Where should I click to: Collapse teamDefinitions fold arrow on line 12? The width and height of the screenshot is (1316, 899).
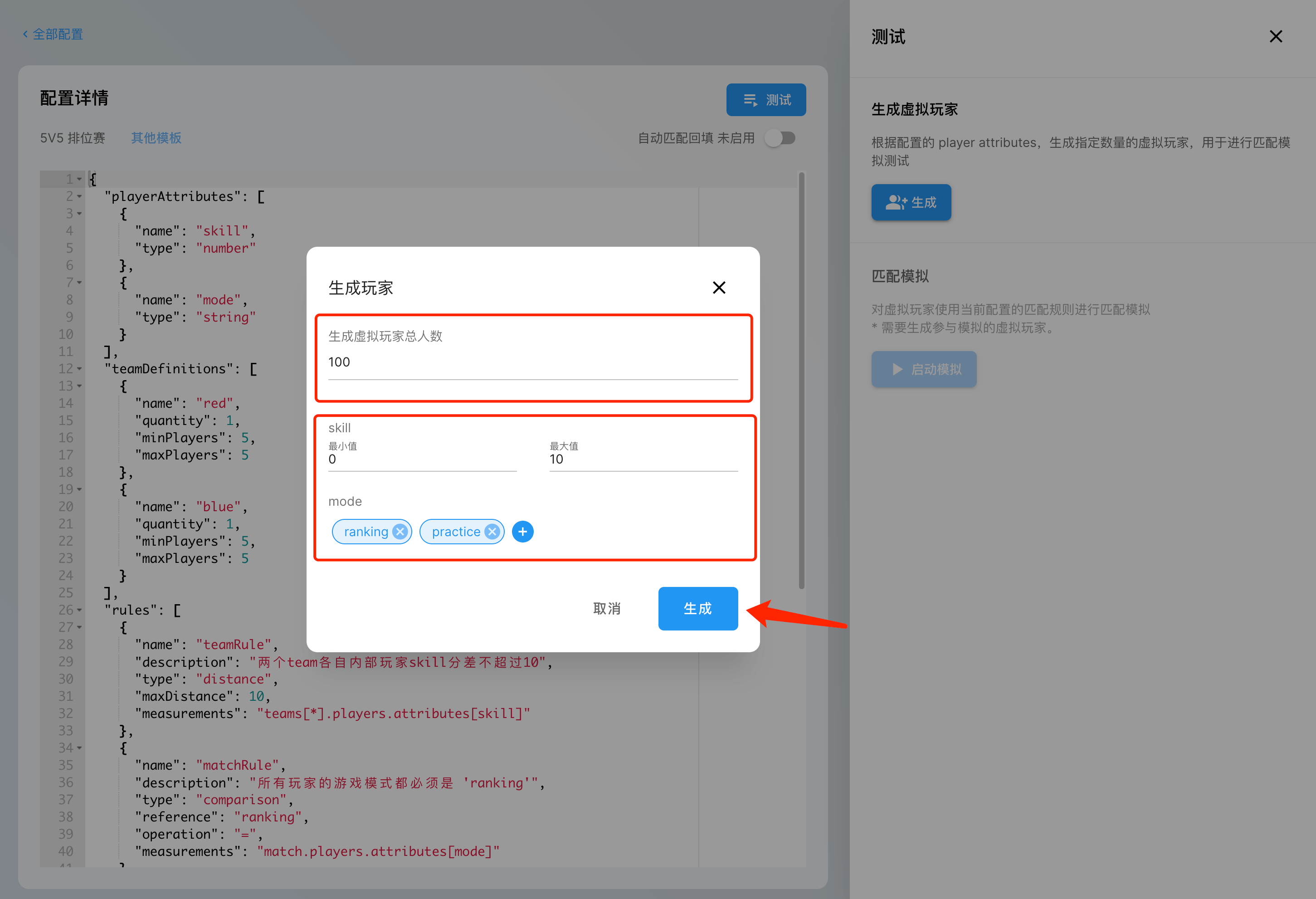pyautogui.click(x=79, y=369)
